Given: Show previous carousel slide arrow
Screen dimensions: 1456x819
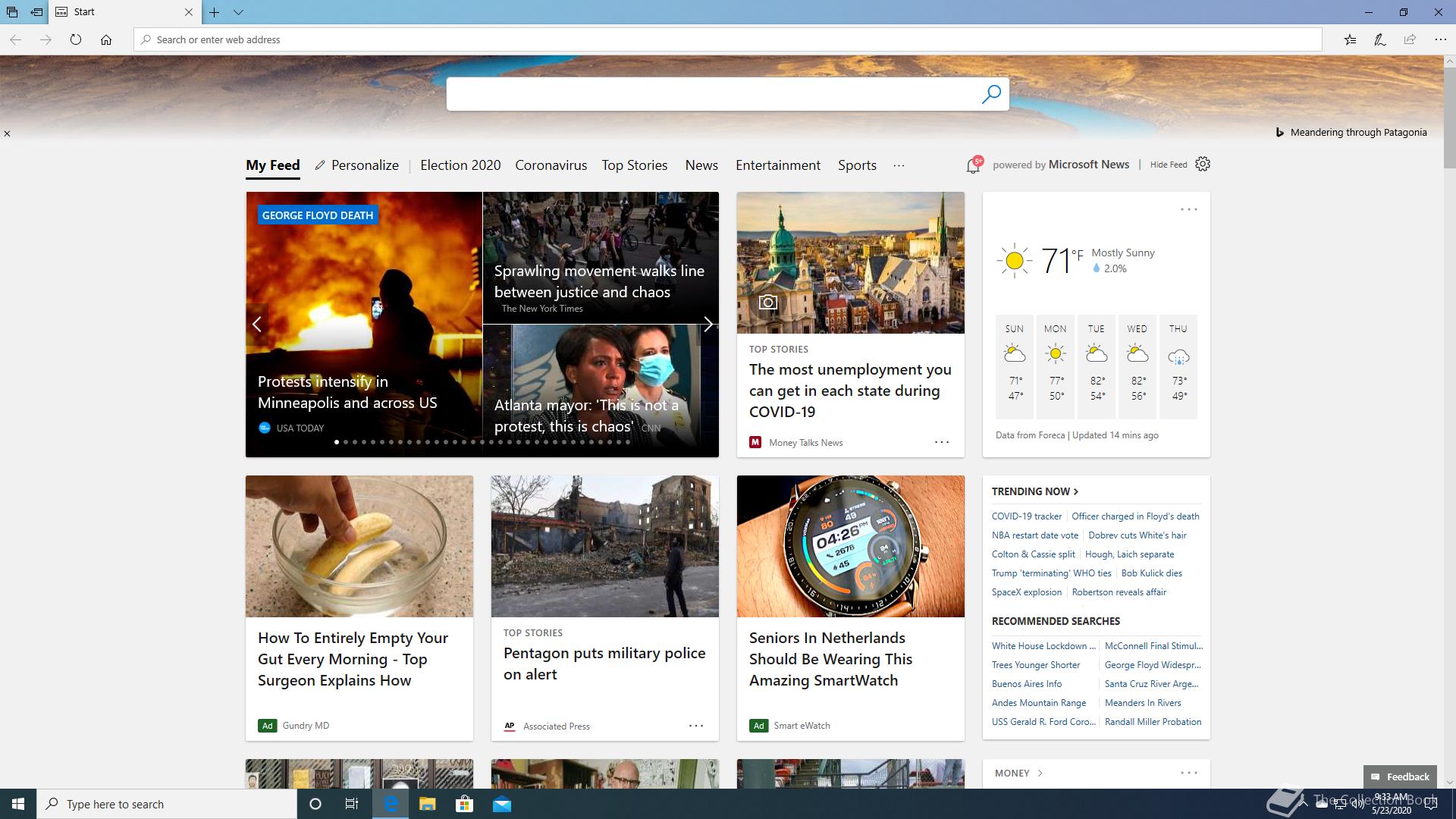Looking at the screenshot, I should [x=257, y=325].
